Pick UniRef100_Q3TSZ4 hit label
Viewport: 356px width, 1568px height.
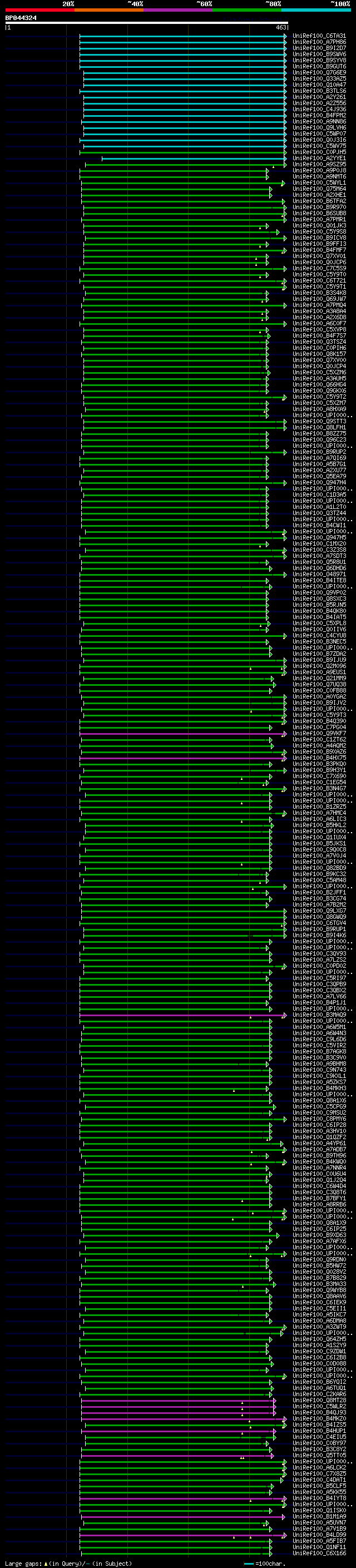(319, 342)
